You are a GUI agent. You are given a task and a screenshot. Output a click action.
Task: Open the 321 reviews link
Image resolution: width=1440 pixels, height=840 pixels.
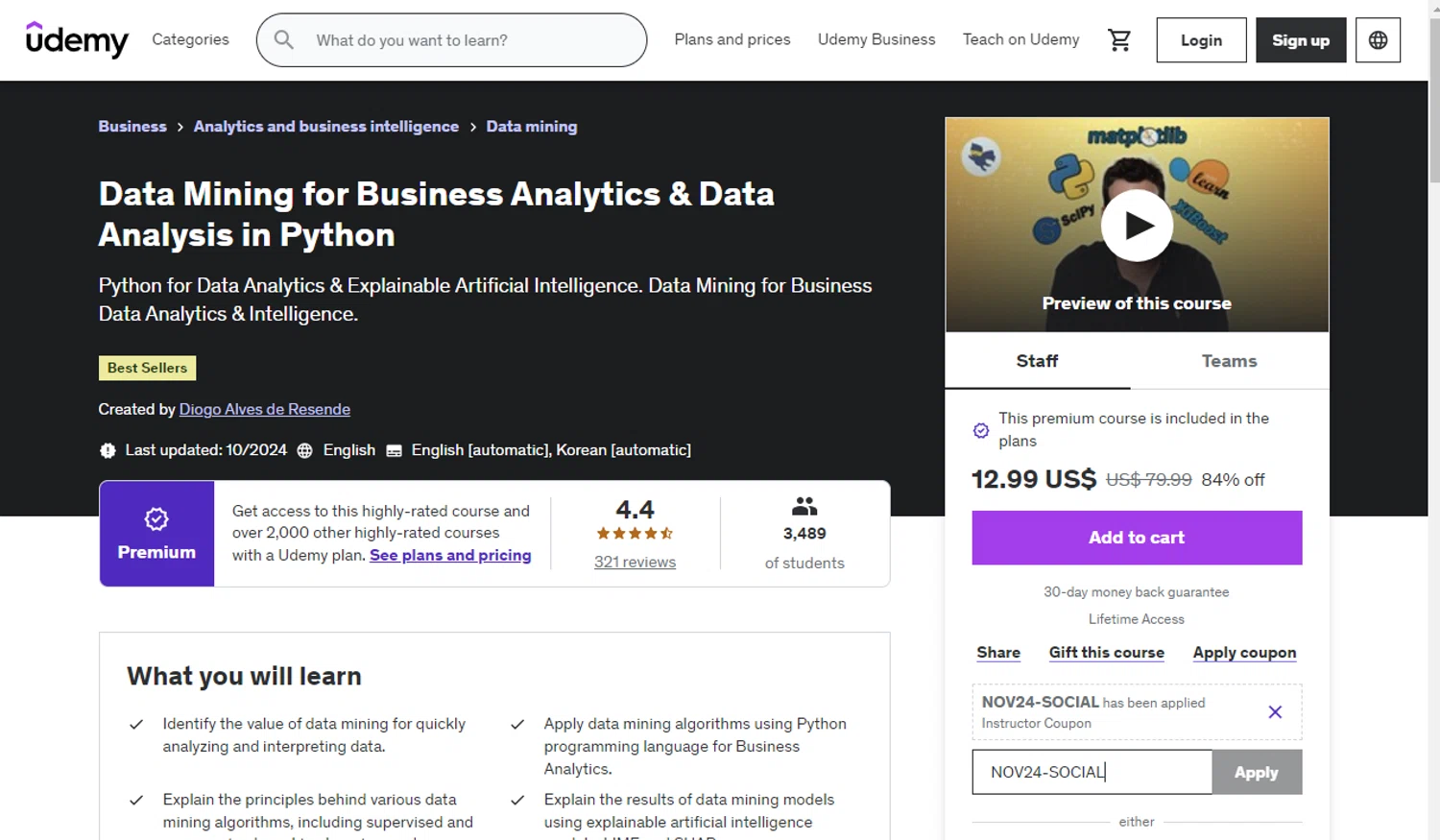click(x=635, y=562)
